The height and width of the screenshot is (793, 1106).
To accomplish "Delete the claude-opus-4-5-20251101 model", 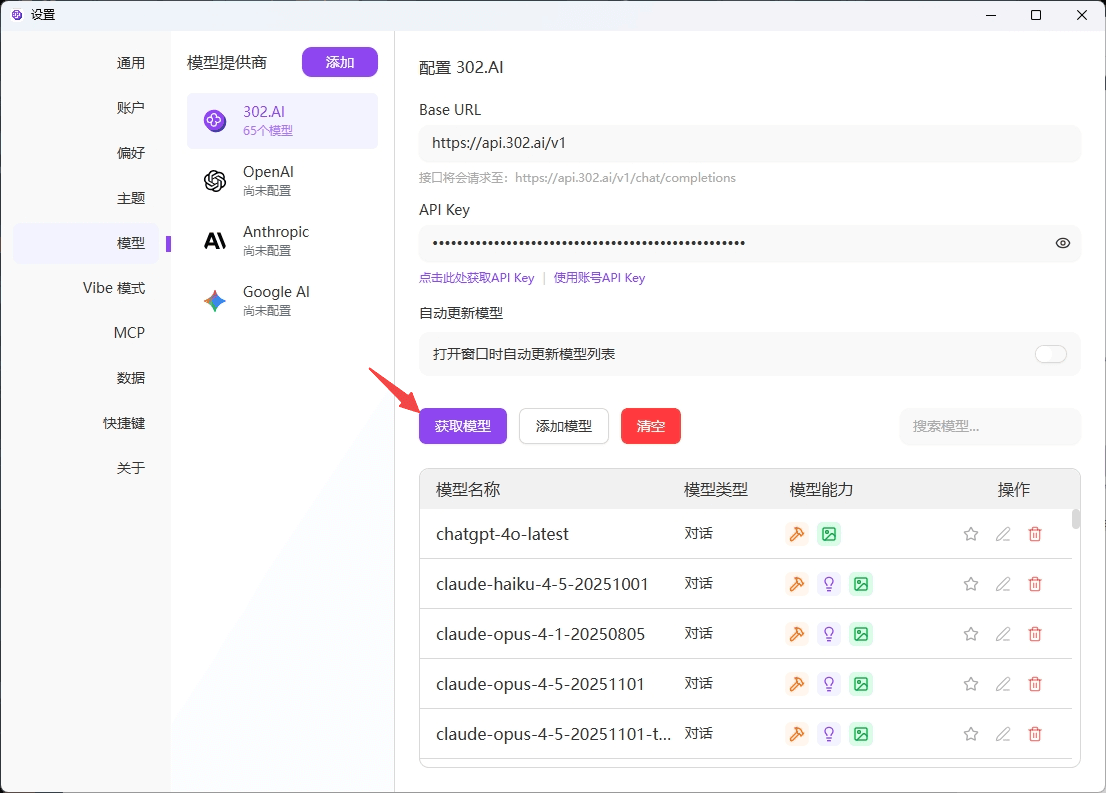I will (1035, 684).
